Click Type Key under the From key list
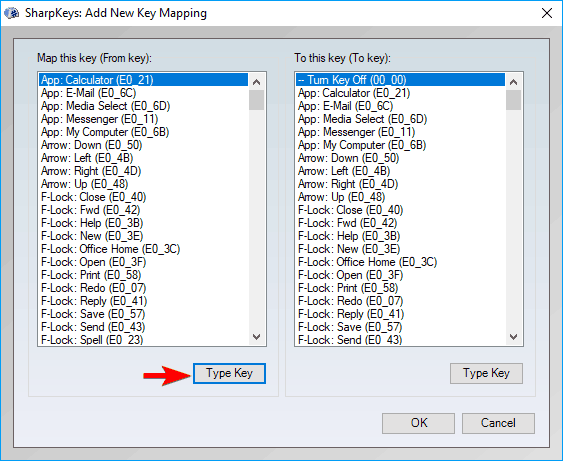563x461 pixels. tap(229, 373)
